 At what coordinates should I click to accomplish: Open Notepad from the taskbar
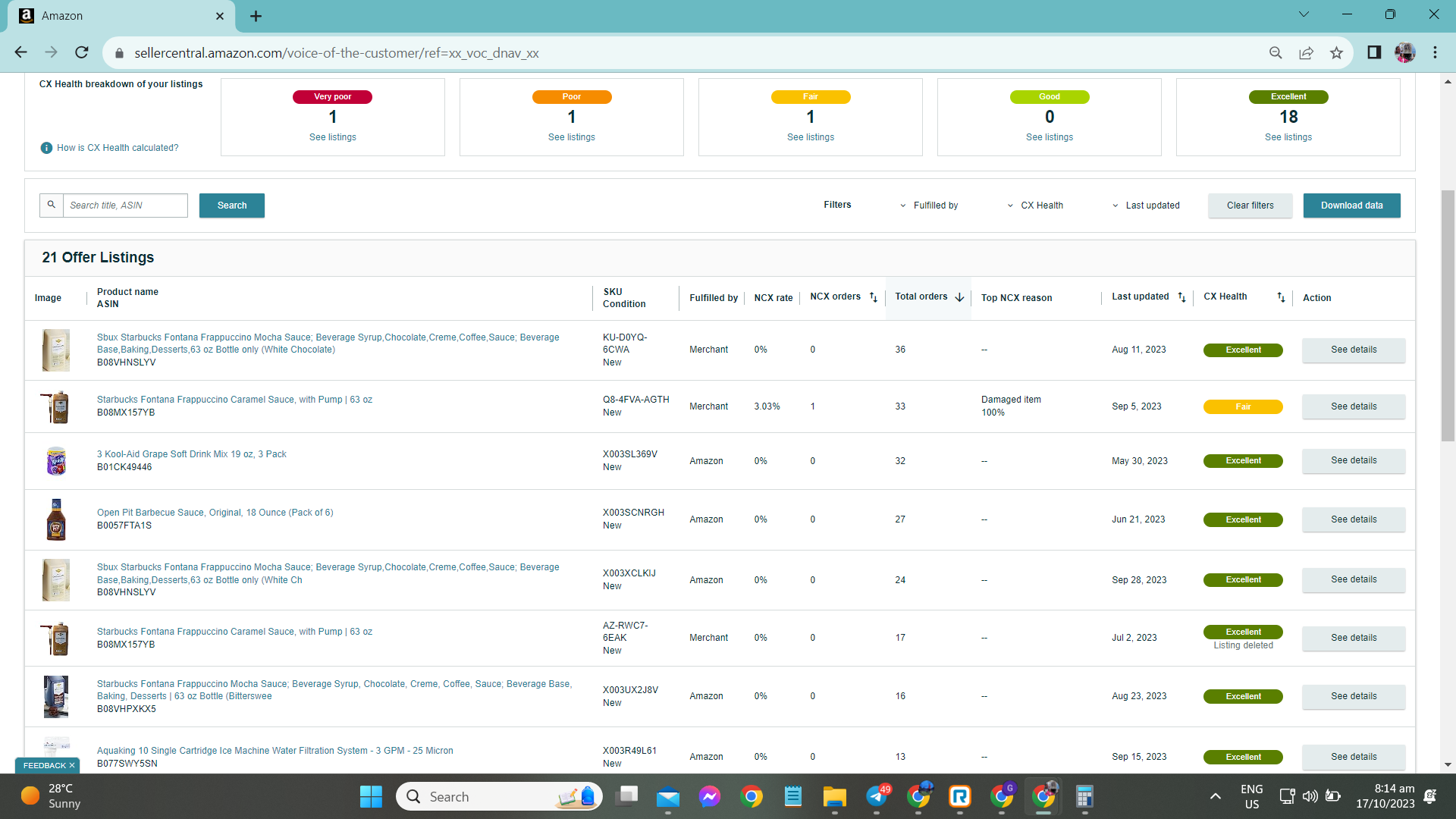point(793,796)
